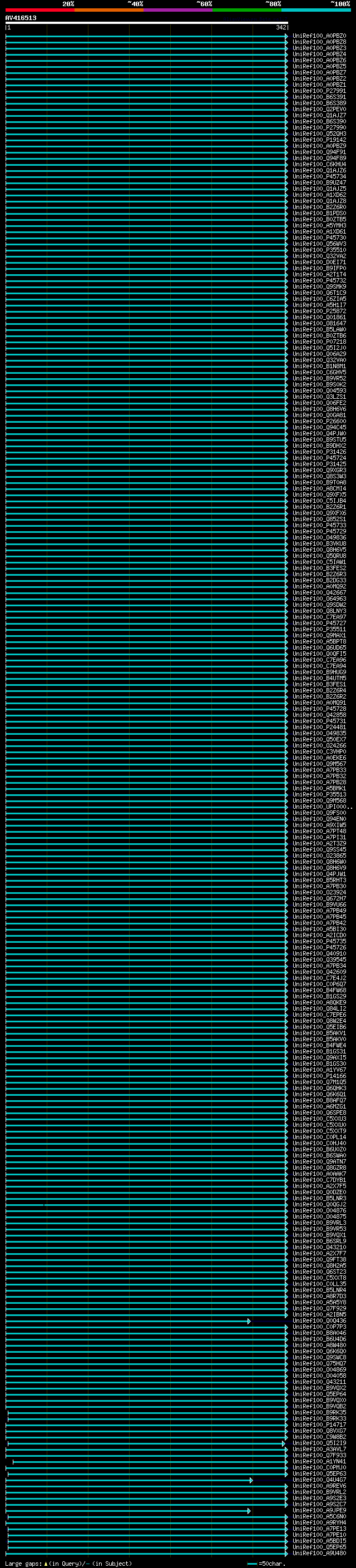Select hit label UniRef100_Q40910

tap(319, 954)
